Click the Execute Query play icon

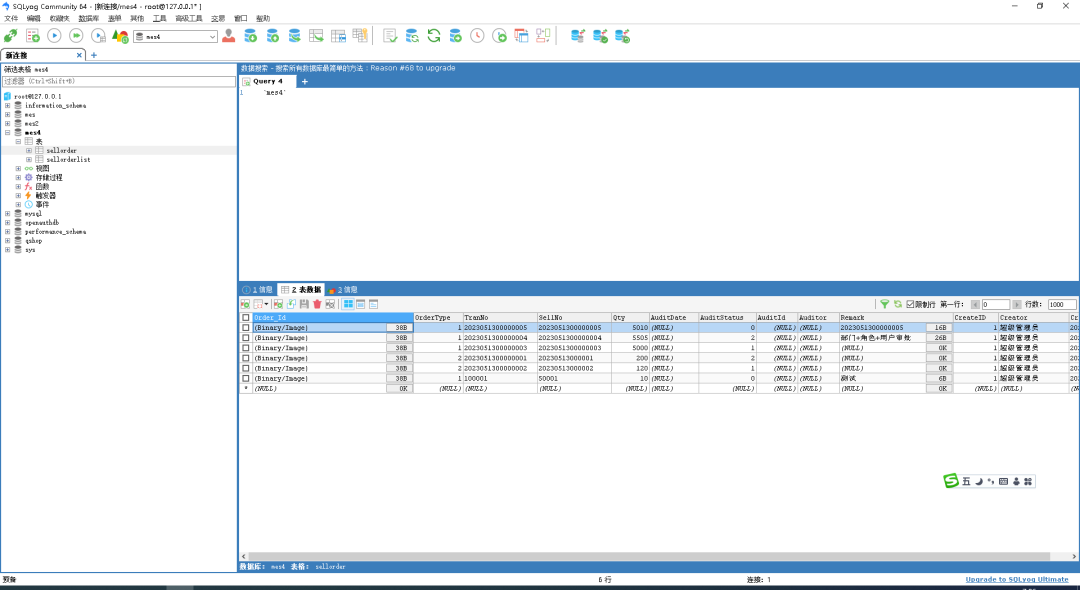click(54, 36)
